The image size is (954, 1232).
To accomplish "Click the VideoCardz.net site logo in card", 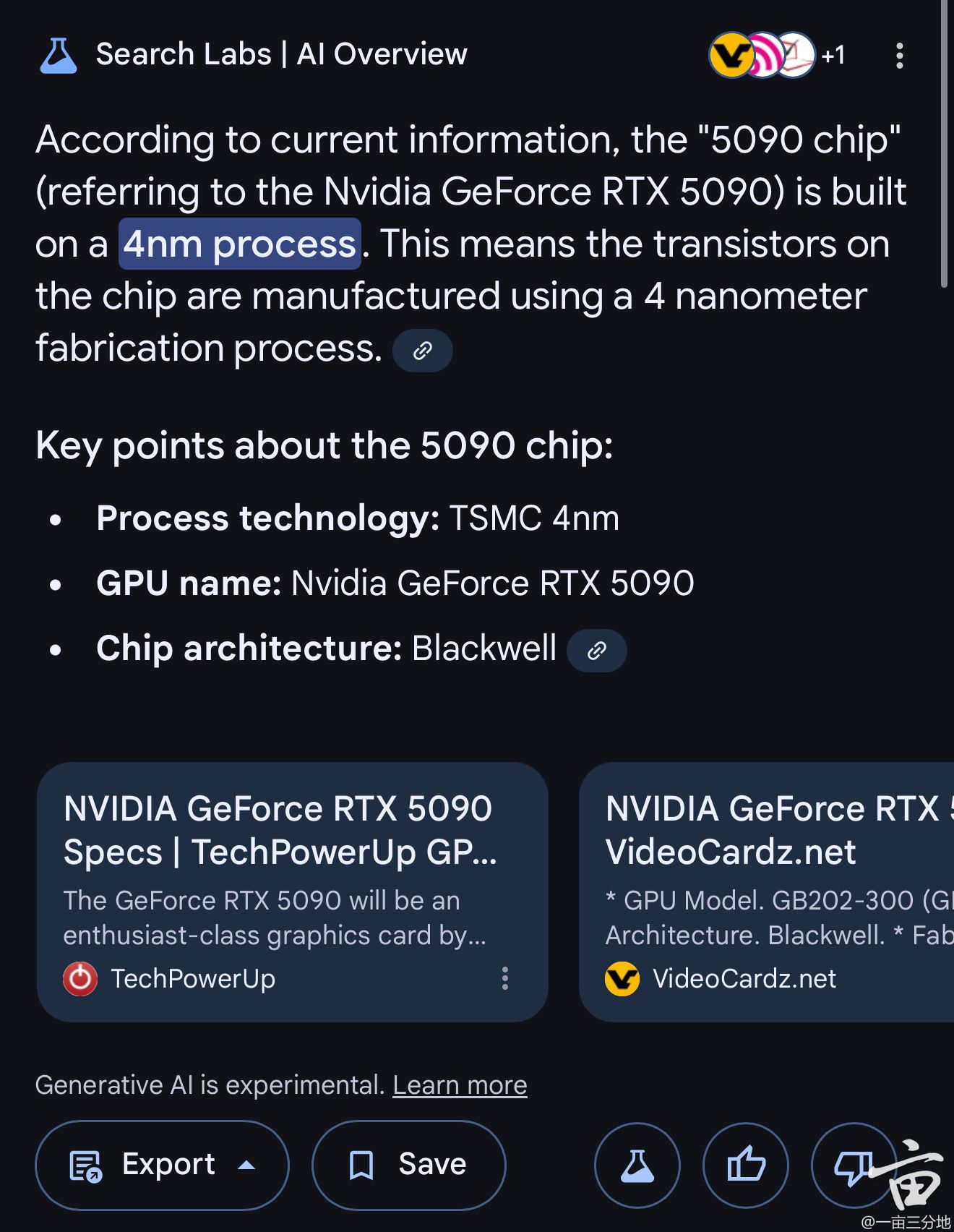I will (622, 979).
